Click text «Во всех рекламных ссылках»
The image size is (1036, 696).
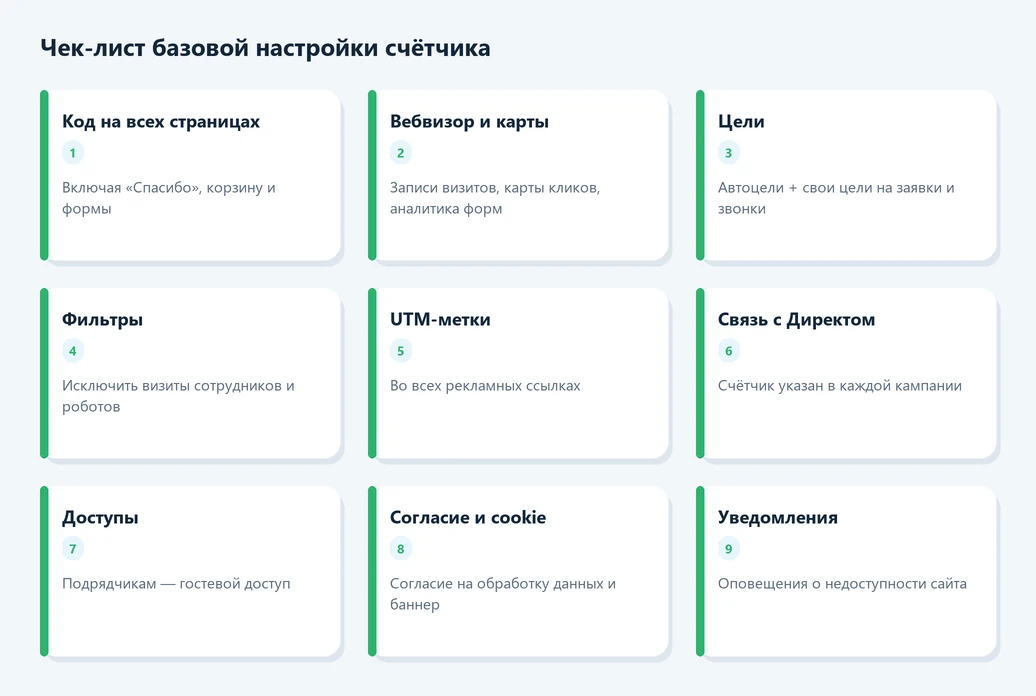(485, 385)
